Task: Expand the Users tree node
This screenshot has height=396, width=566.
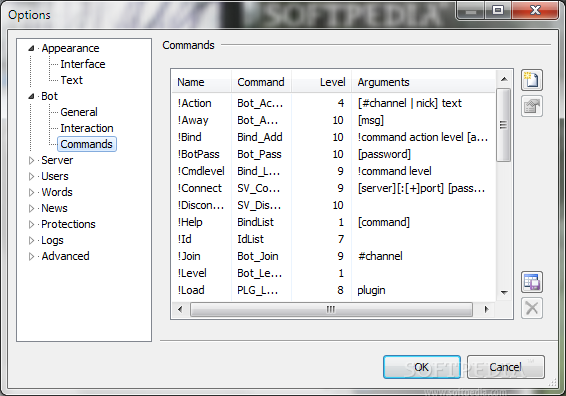Action: (x=31, y=176)
